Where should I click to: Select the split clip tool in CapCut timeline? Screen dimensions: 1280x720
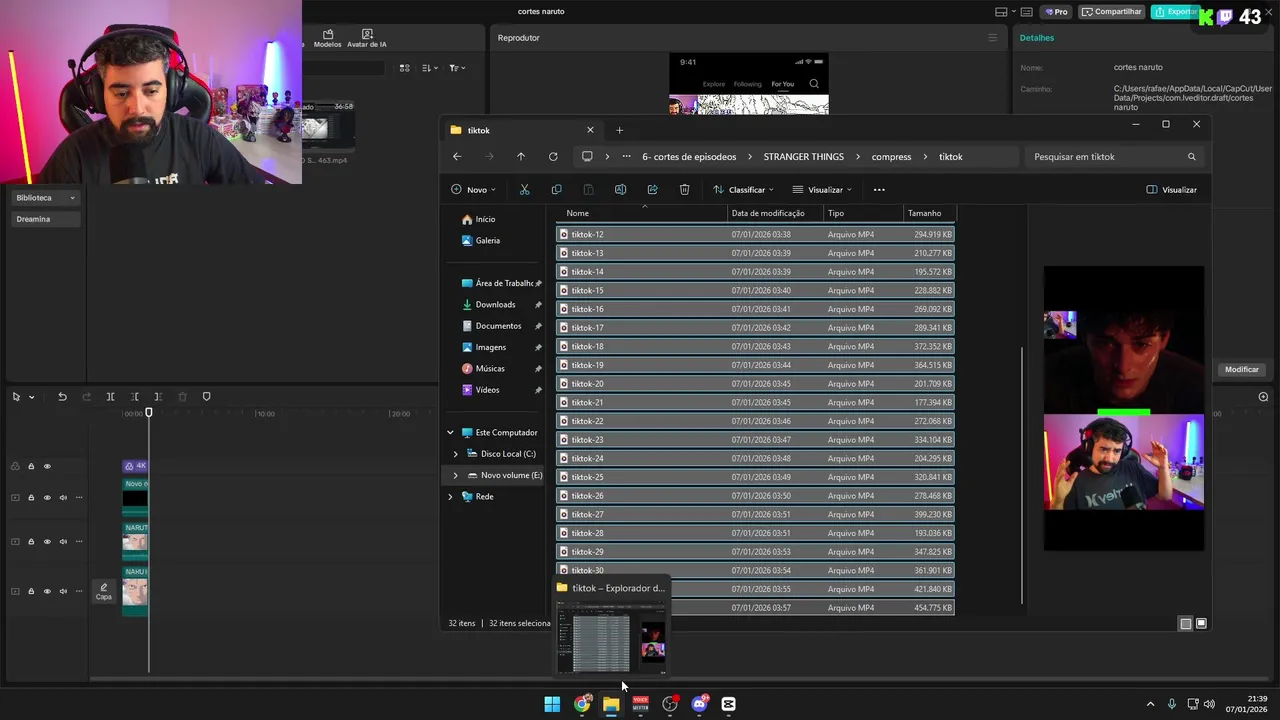click(x=110, y=397)
